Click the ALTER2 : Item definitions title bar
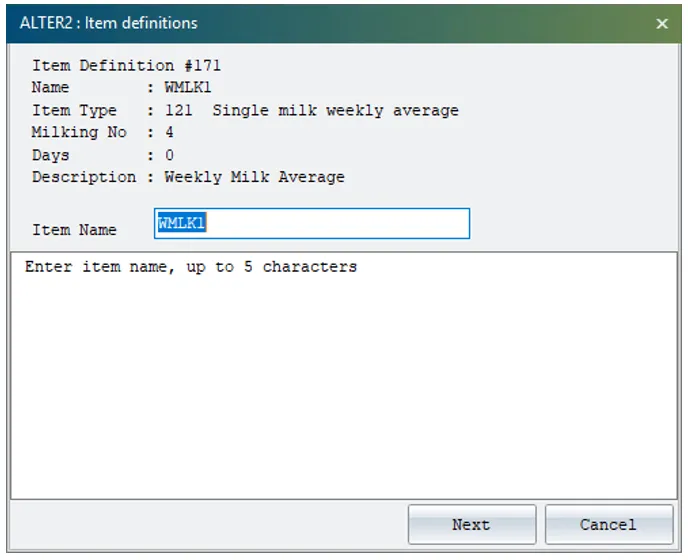 pos(333,23)
